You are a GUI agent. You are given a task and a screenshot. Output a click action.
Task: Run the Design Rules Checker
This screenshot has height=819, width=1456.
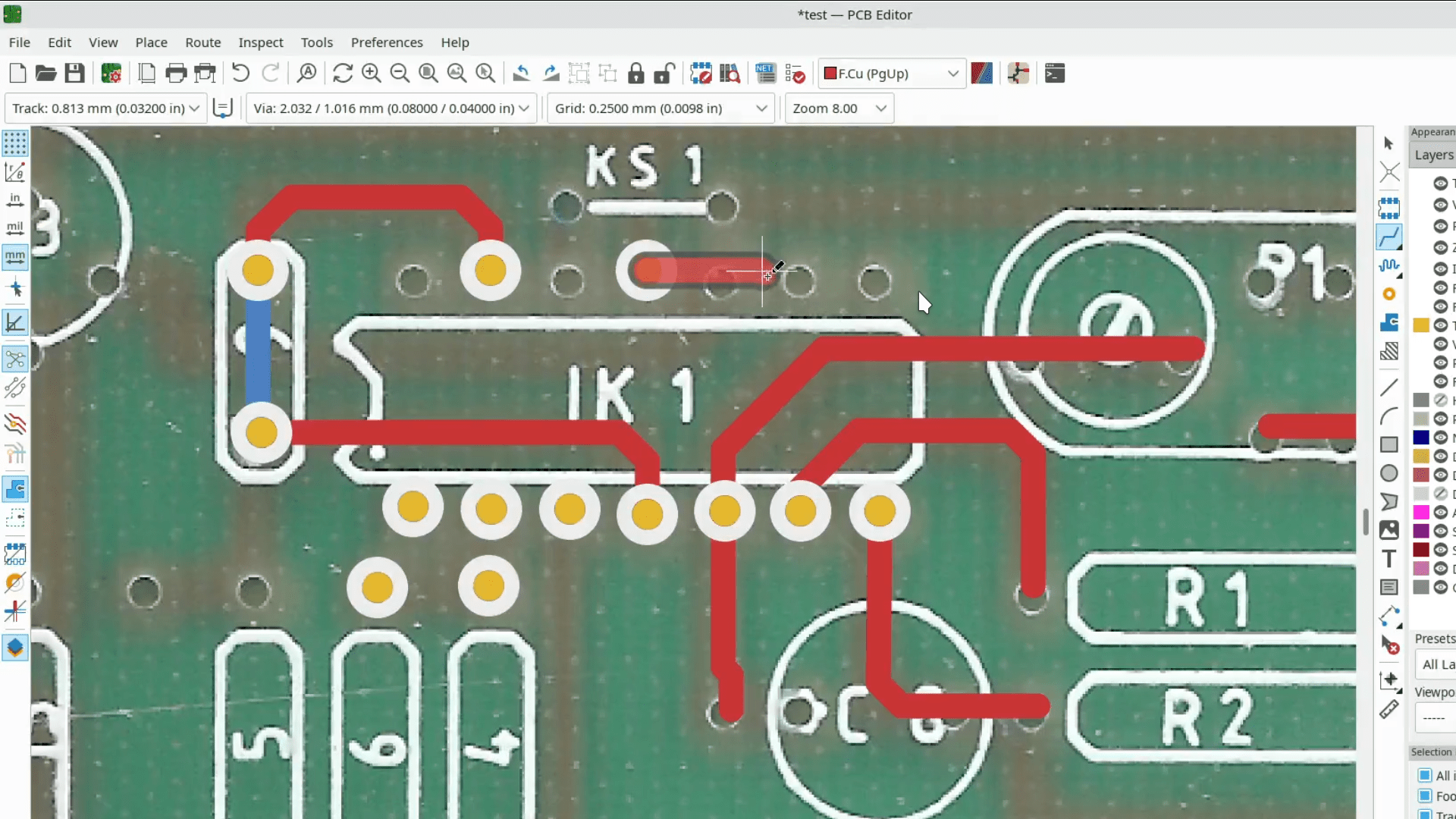tap(796, 73)
